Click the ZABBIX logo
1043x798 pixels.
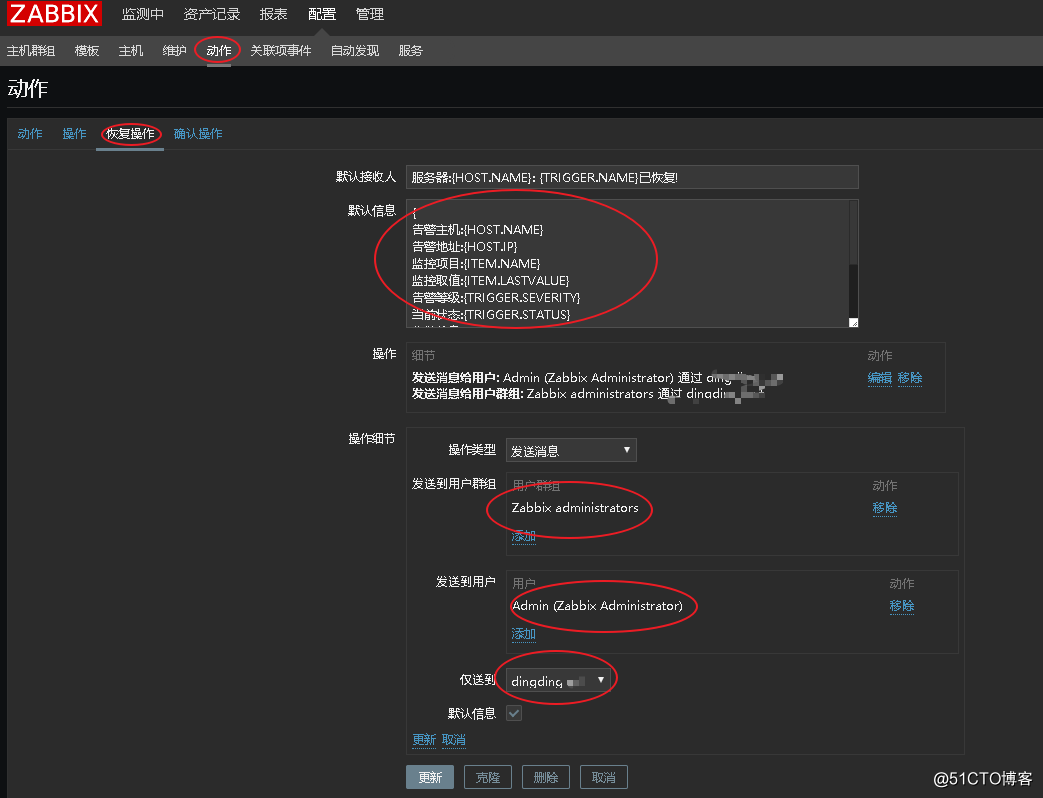pos(54,13)
